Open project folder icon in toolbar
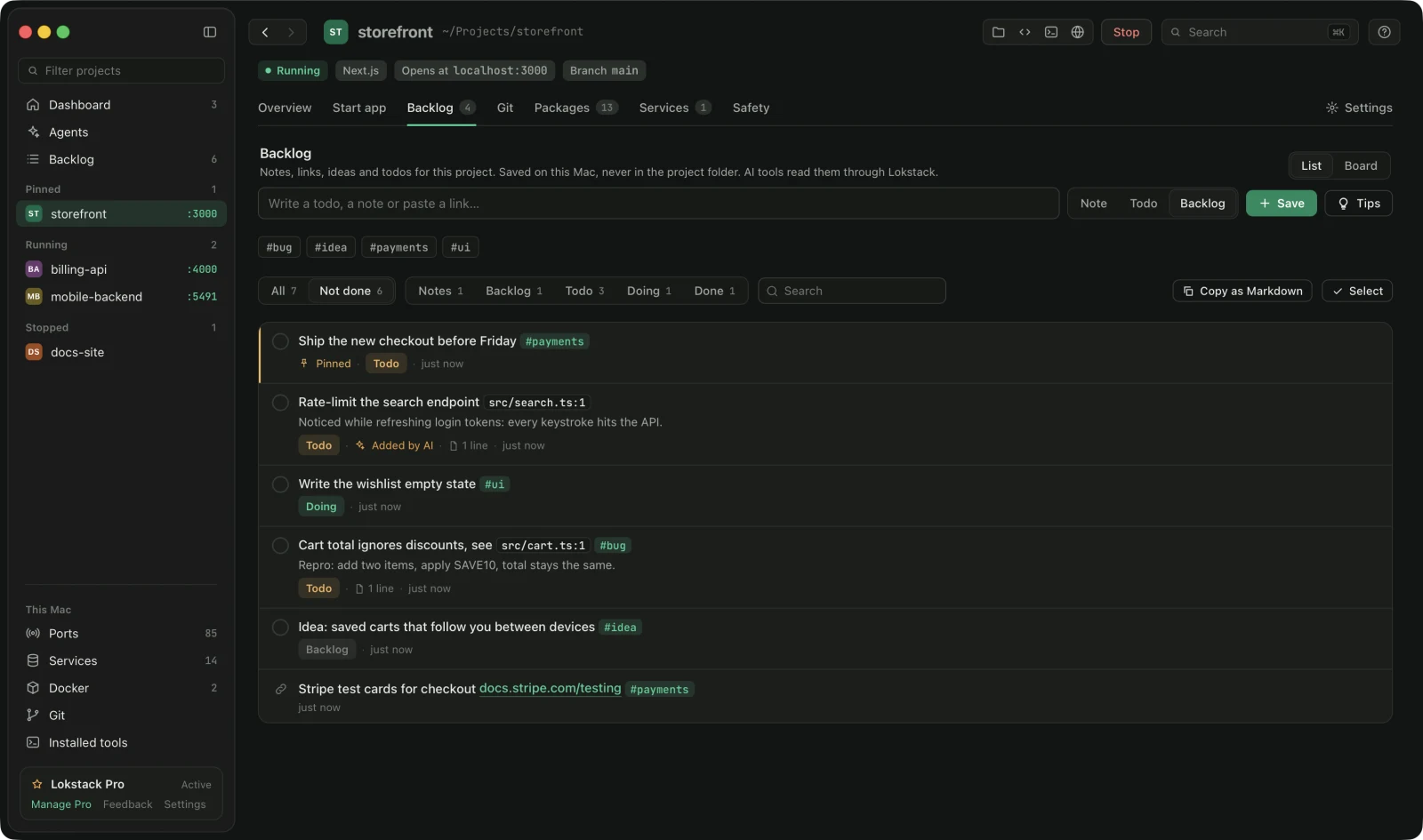 [999, 32]
